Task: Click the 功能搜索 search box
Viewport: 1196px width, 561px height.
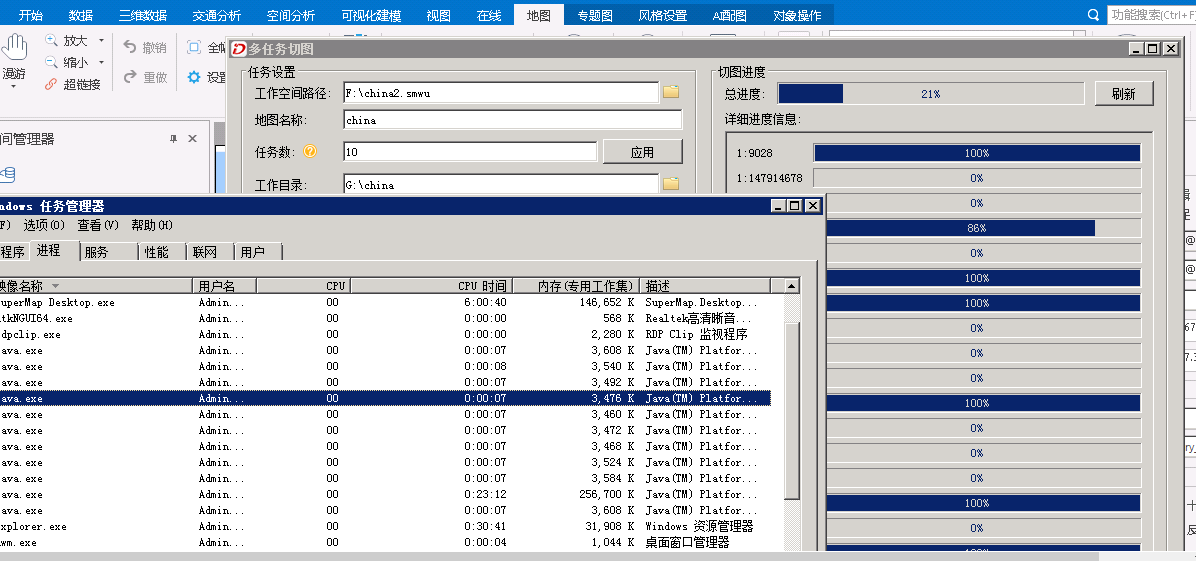Action: tap(1151, 15)
